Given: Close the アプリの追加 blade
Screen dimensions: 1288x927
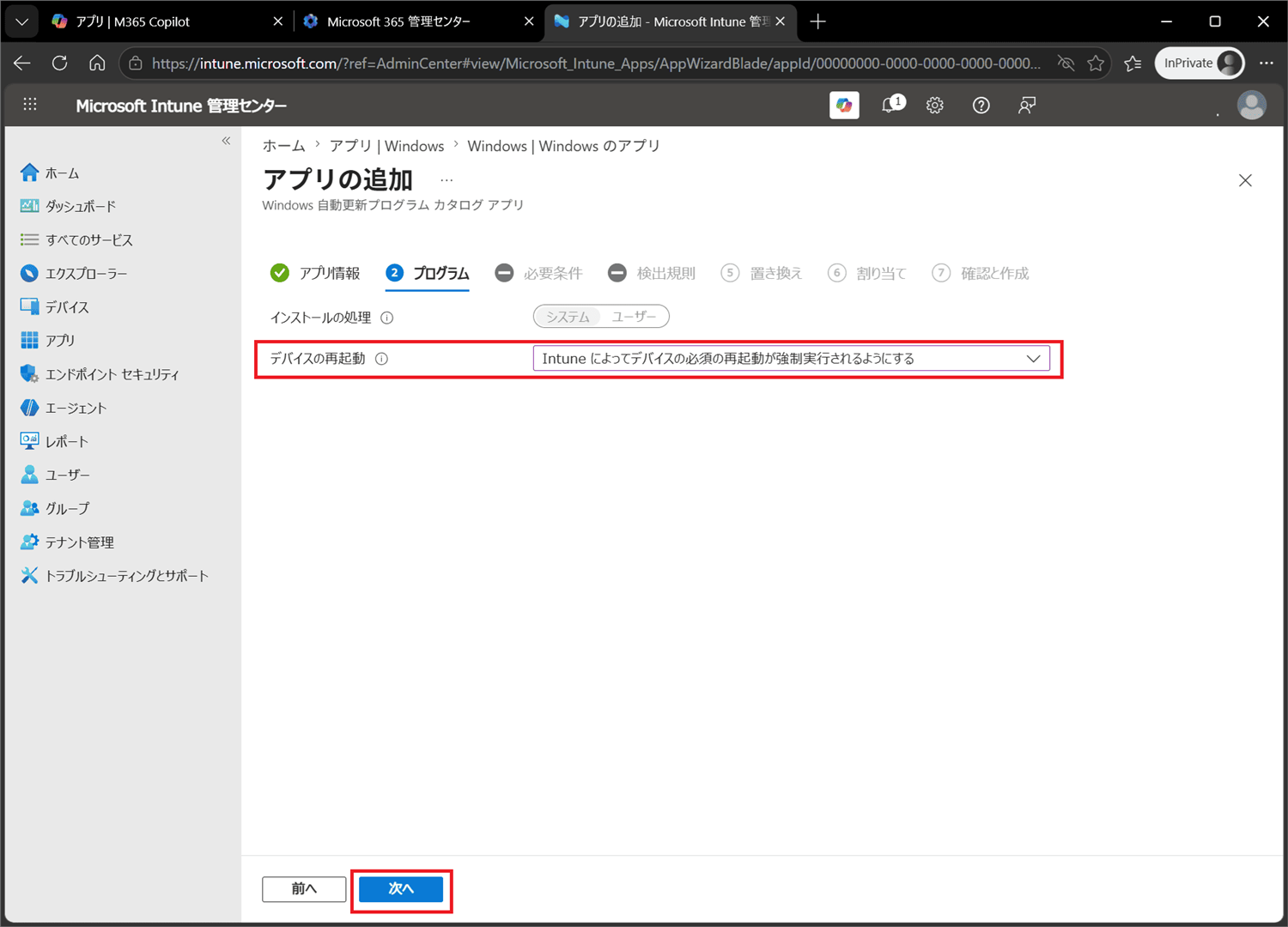Looking at the screenshot, I should pyautogui.click(x=1245, y=180).
